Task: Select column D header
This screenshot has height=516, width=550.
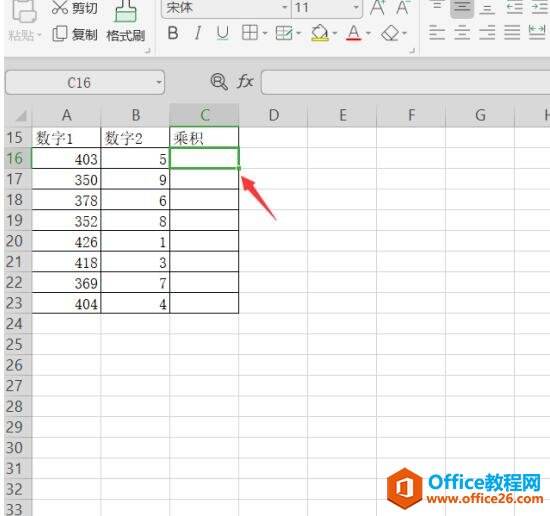Action: (273, 115)
